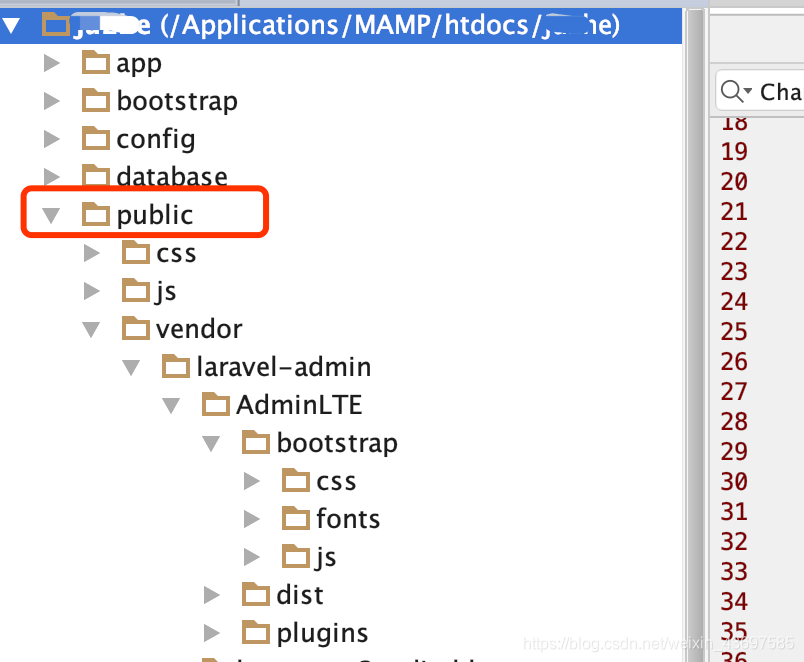Click the top-level bootstrap folder icon

click(x=96, y=100)
